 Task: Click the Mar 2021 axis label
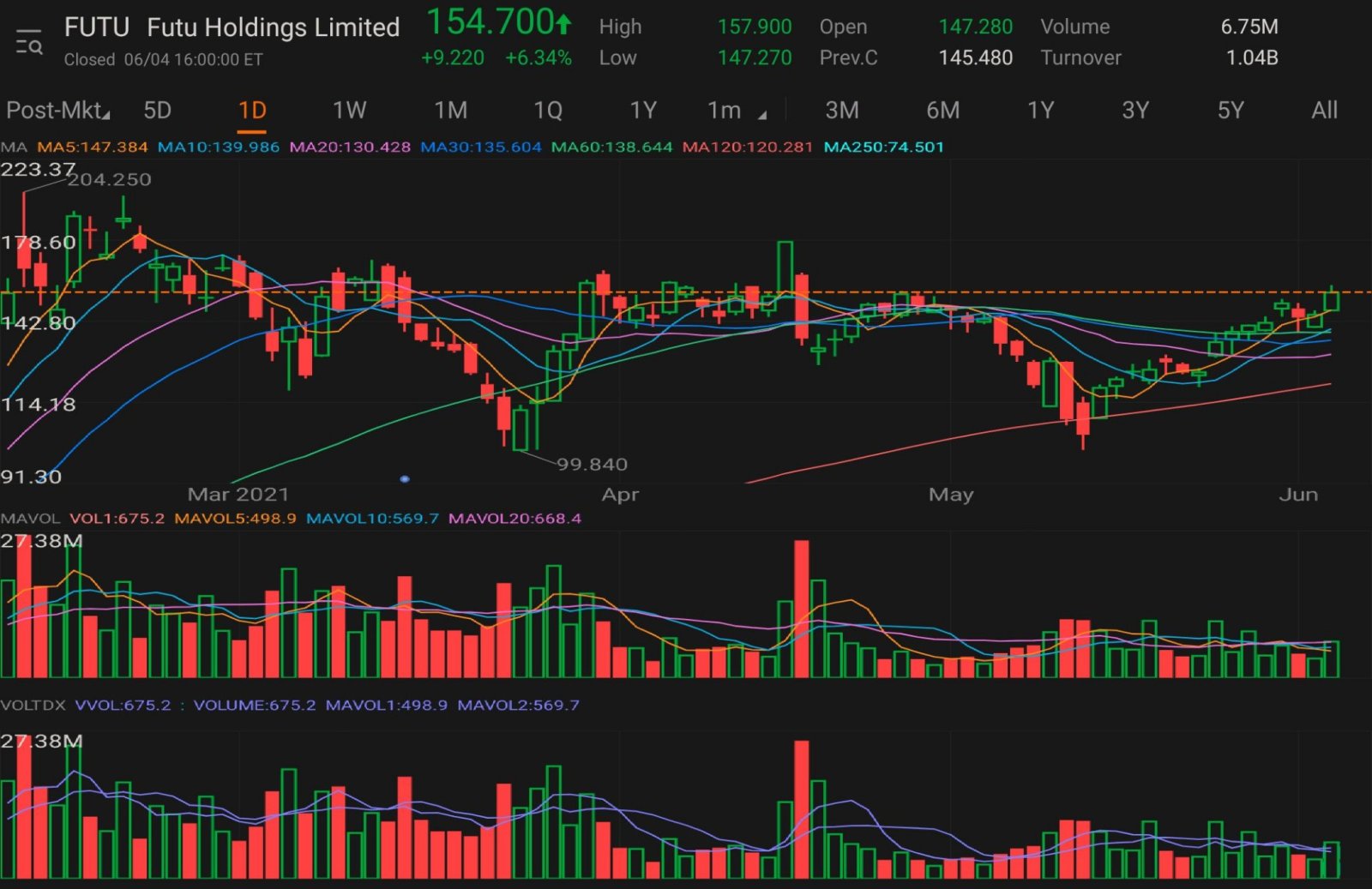(238, 495)
